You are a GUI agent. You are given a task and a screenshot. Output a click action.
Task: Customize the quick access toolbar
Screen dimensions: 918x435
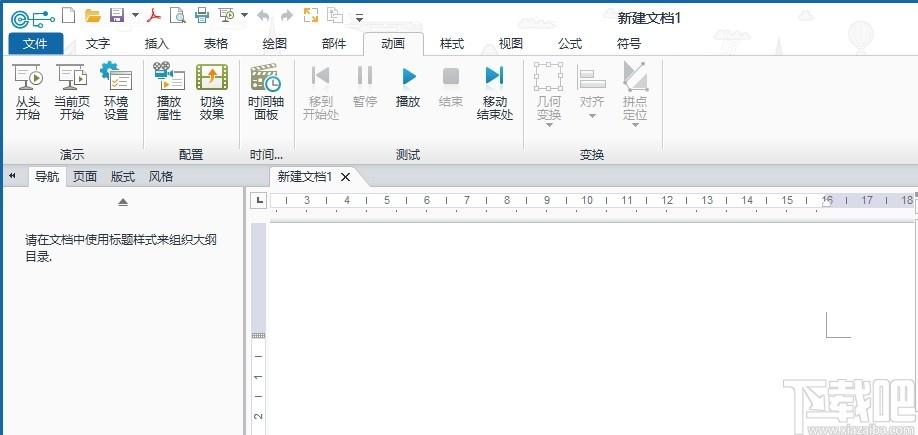(359, 18)
